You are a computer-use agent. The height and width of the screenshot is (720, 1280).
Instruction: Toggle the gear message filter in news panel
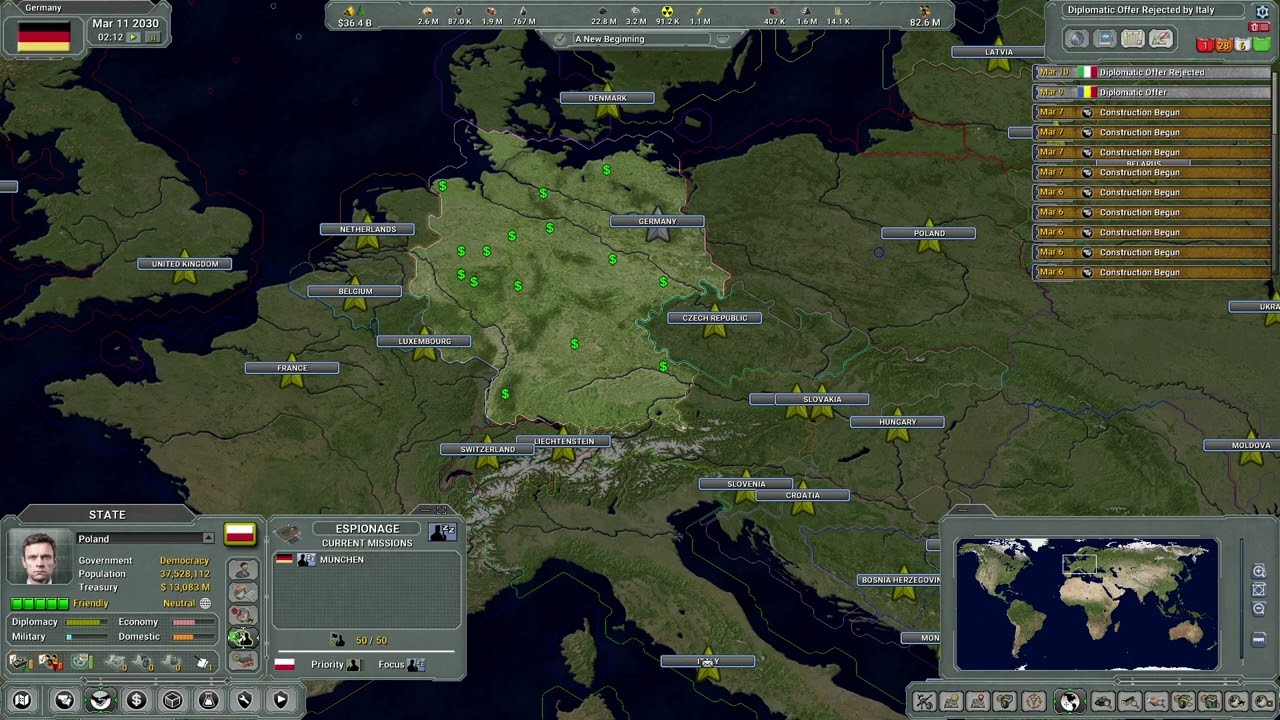point(1076,39)
